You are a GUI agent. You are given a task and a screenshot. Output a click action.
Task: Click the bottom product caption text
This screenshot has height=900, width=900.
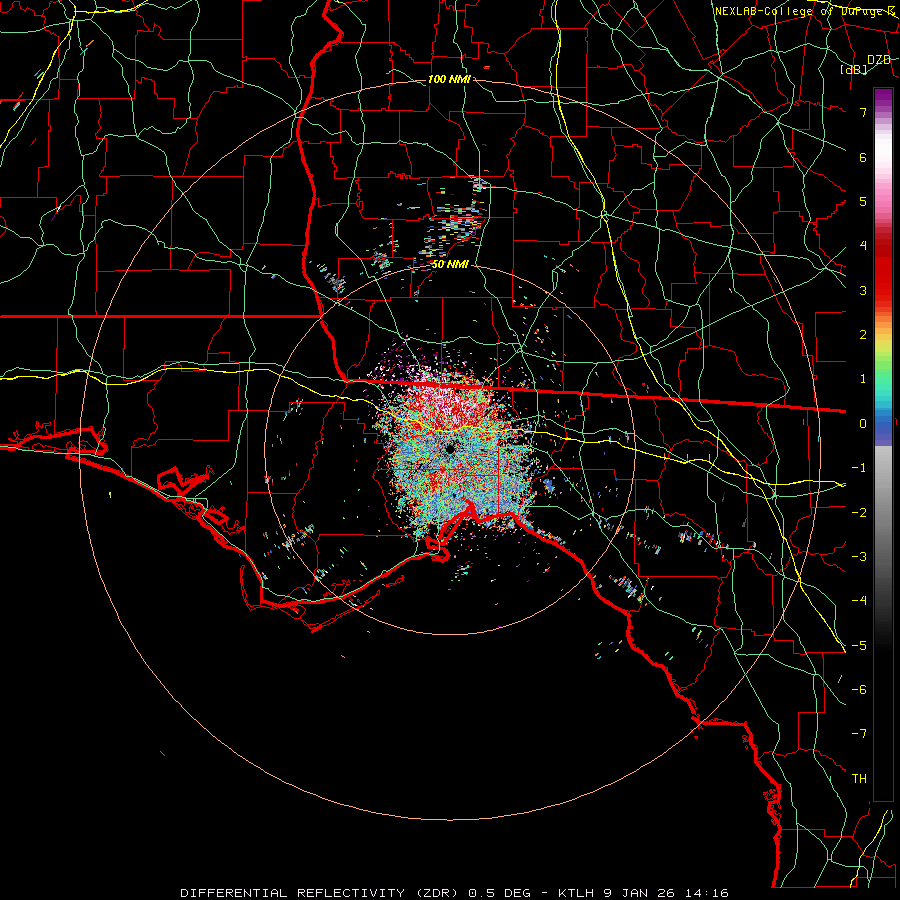[454, 893]
